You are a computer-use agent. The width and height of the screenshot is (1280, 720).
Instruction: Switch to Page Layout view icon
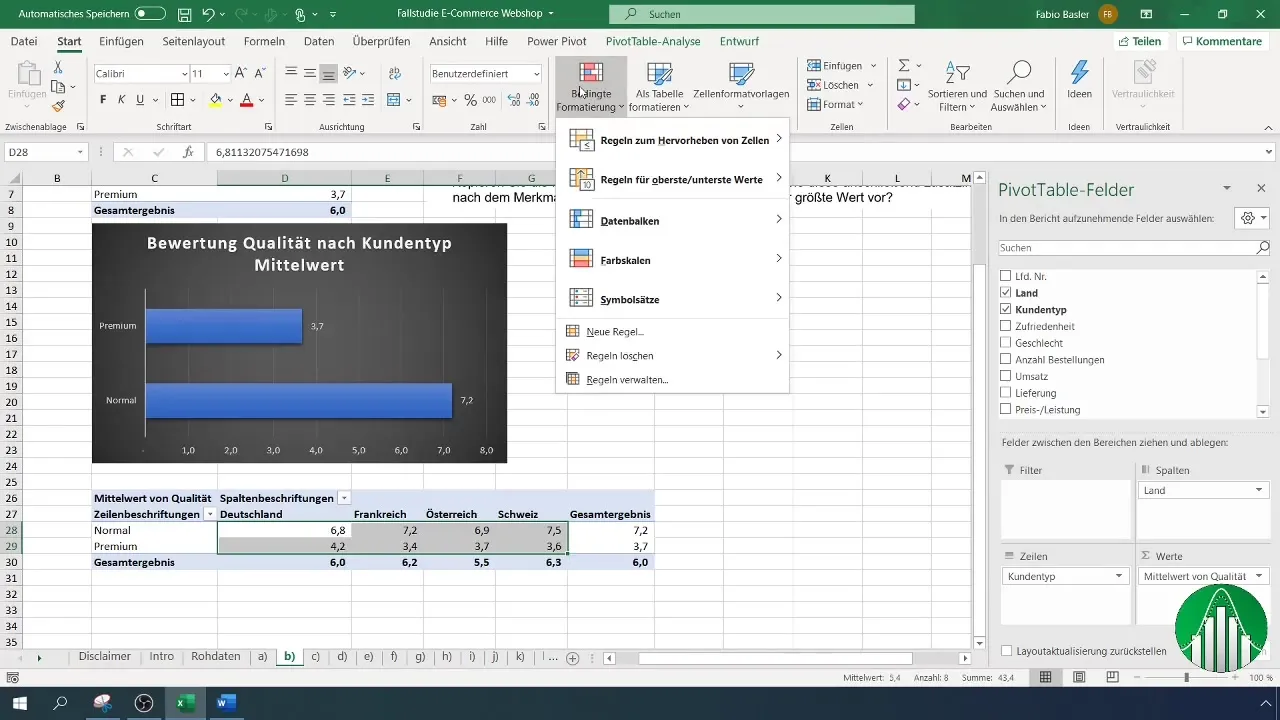pyautogui.click(x=1079, y=677)
